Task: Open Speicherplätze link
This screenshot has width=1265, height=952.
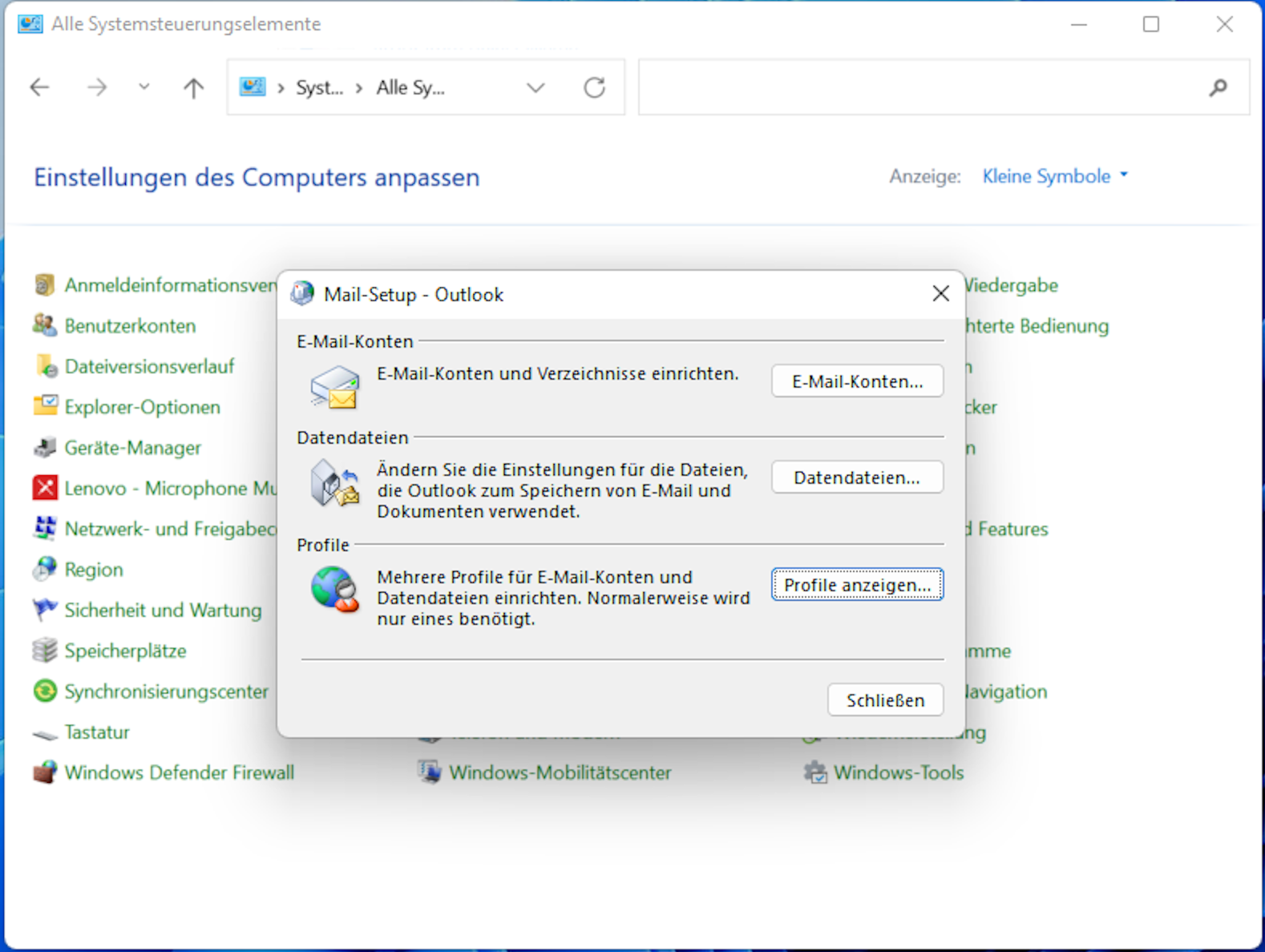Action: coord(125,651)
